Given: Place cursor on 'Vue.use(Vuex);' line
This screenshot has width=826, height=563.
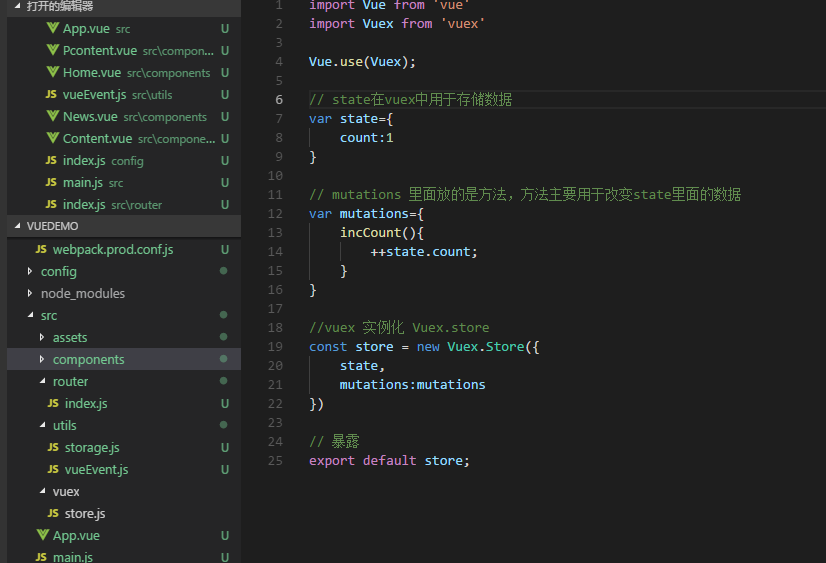Looking at the screenshot, I should [x=362, y=62].
